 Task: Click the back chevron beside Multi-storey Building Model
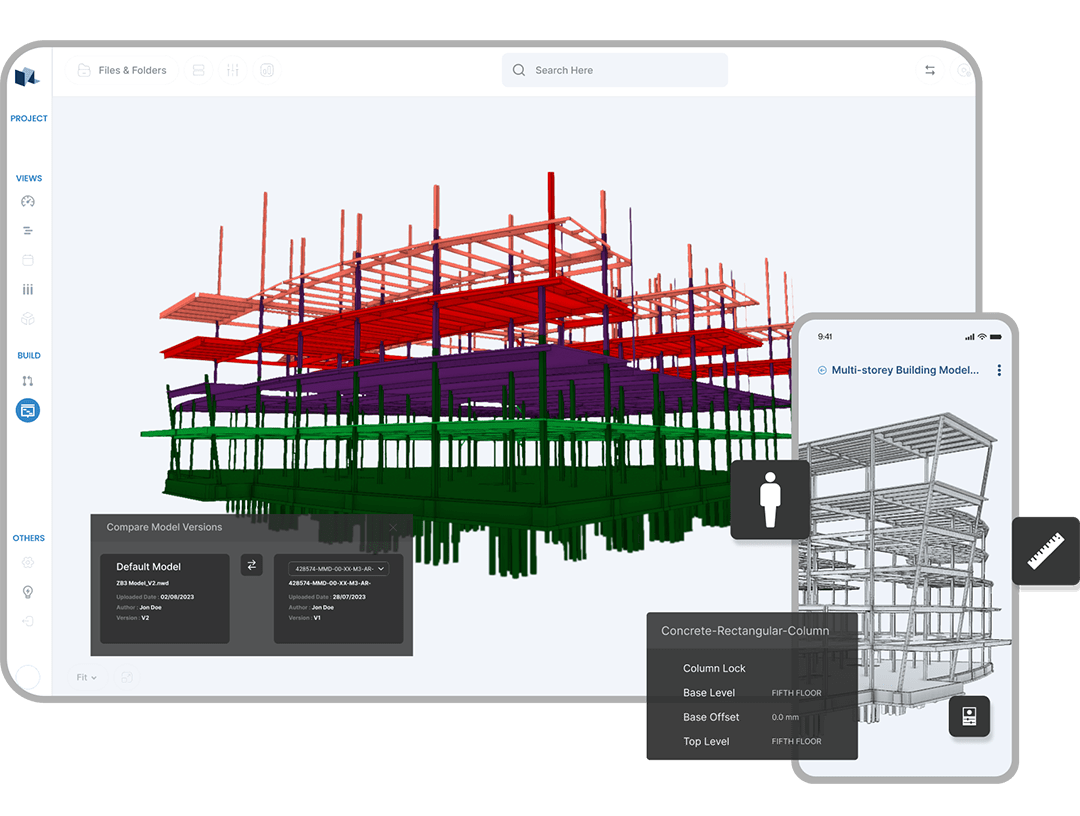tap(824, 370)
